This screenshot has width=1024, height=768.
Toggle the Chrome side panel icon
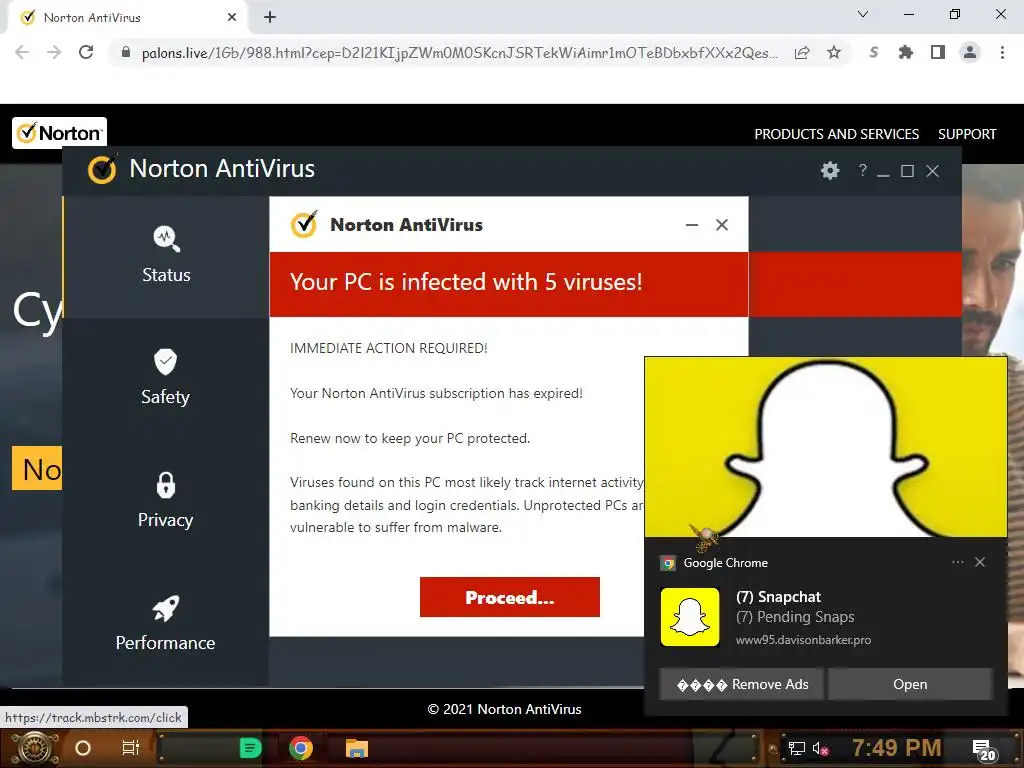coord(938,52)
